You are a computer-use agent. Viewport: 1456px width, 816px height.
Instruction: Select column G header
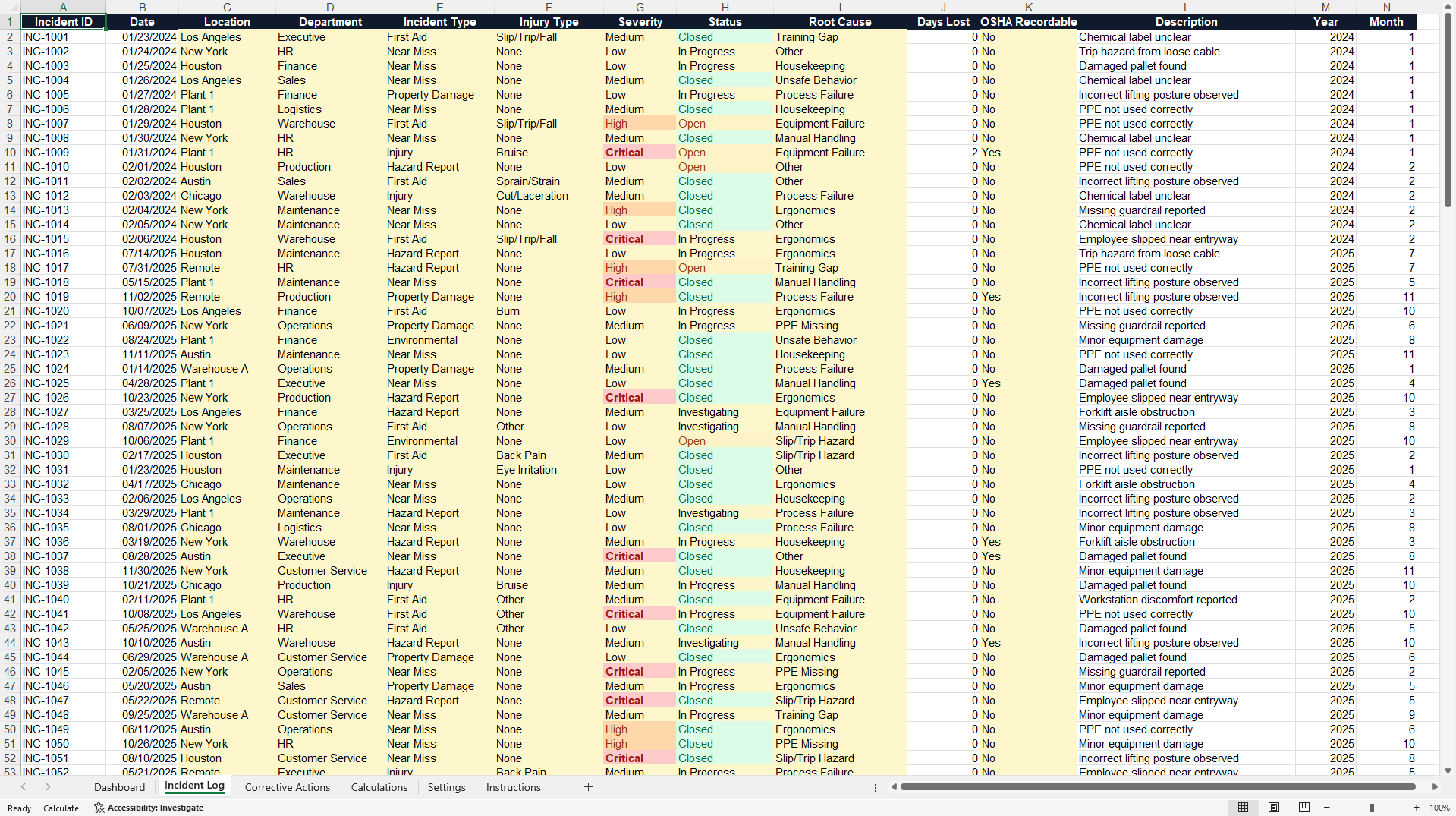[x=640, y=7]
